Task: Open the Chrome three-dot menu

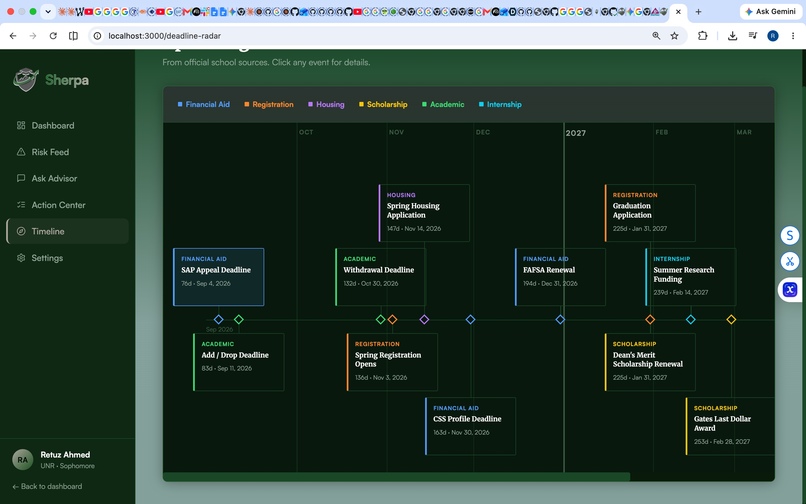Action: click(793, 35)
